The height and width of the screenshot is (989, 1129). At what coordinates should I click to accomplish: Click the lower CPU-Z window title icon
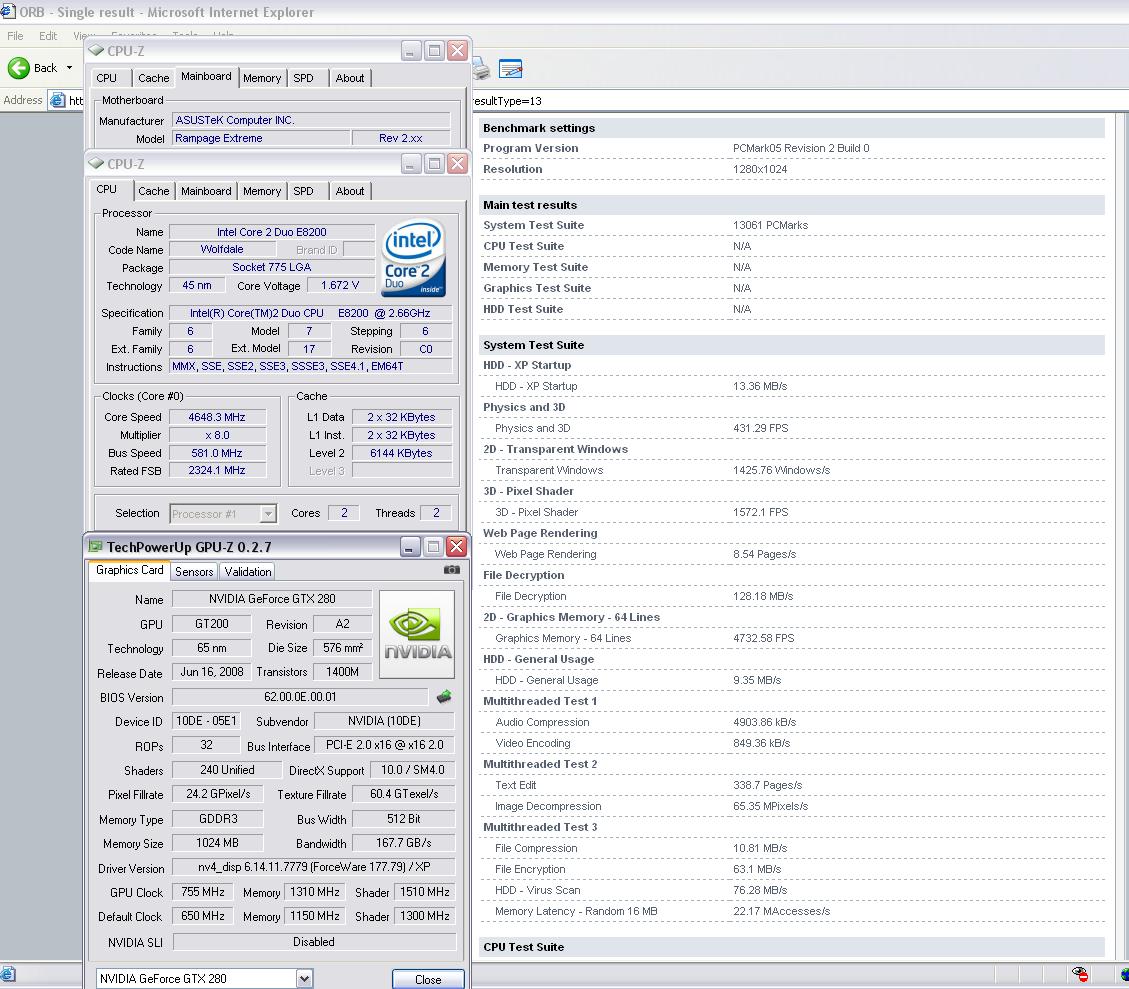(96, 163)
